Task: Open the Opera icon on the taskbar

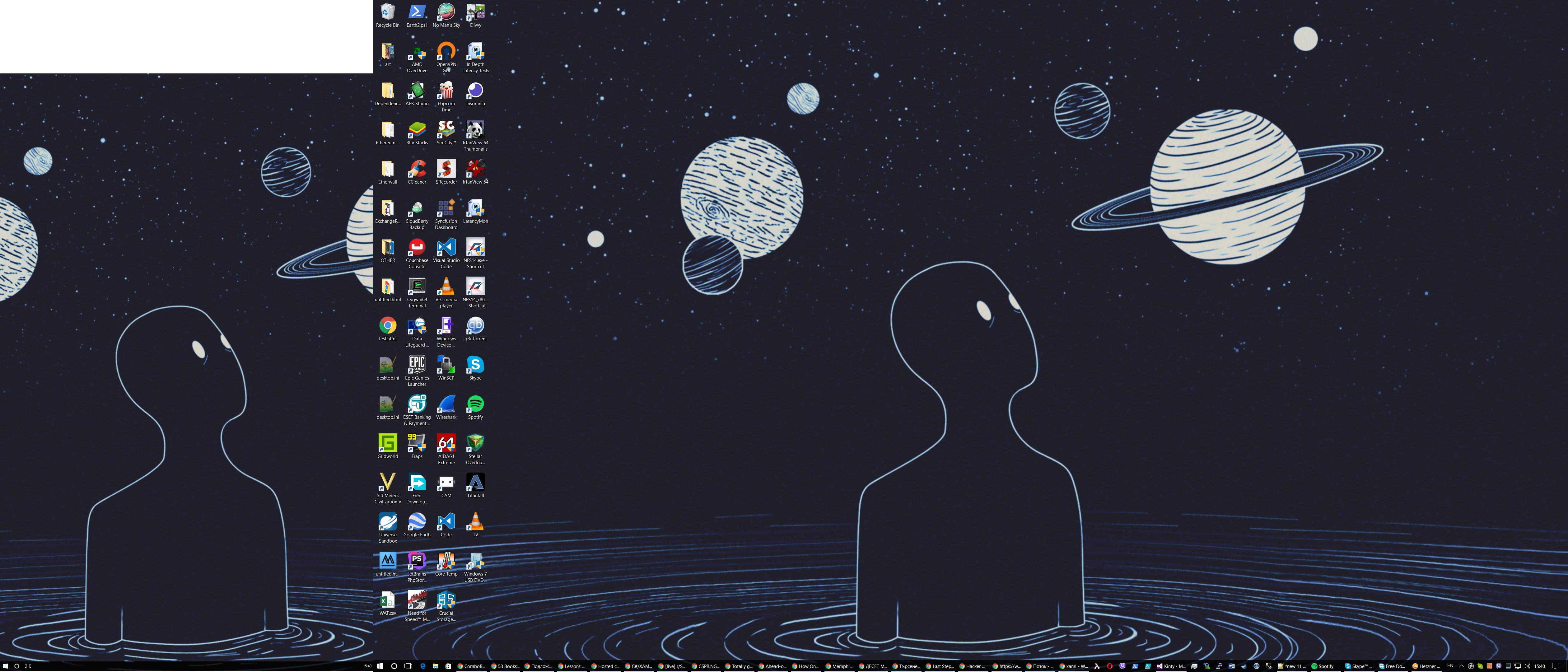Action: point(1110,666)
